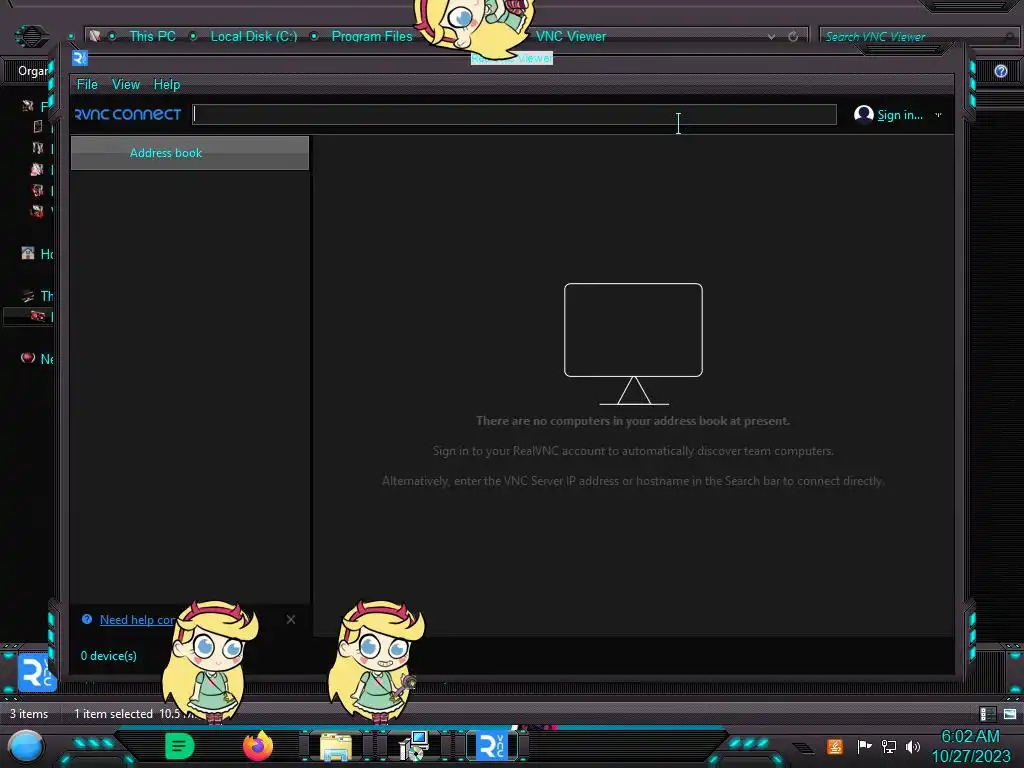The image size is (1024, 768).
Task: Click the Favorites star icon in Explorer sidebar
Action: (27, 106)
